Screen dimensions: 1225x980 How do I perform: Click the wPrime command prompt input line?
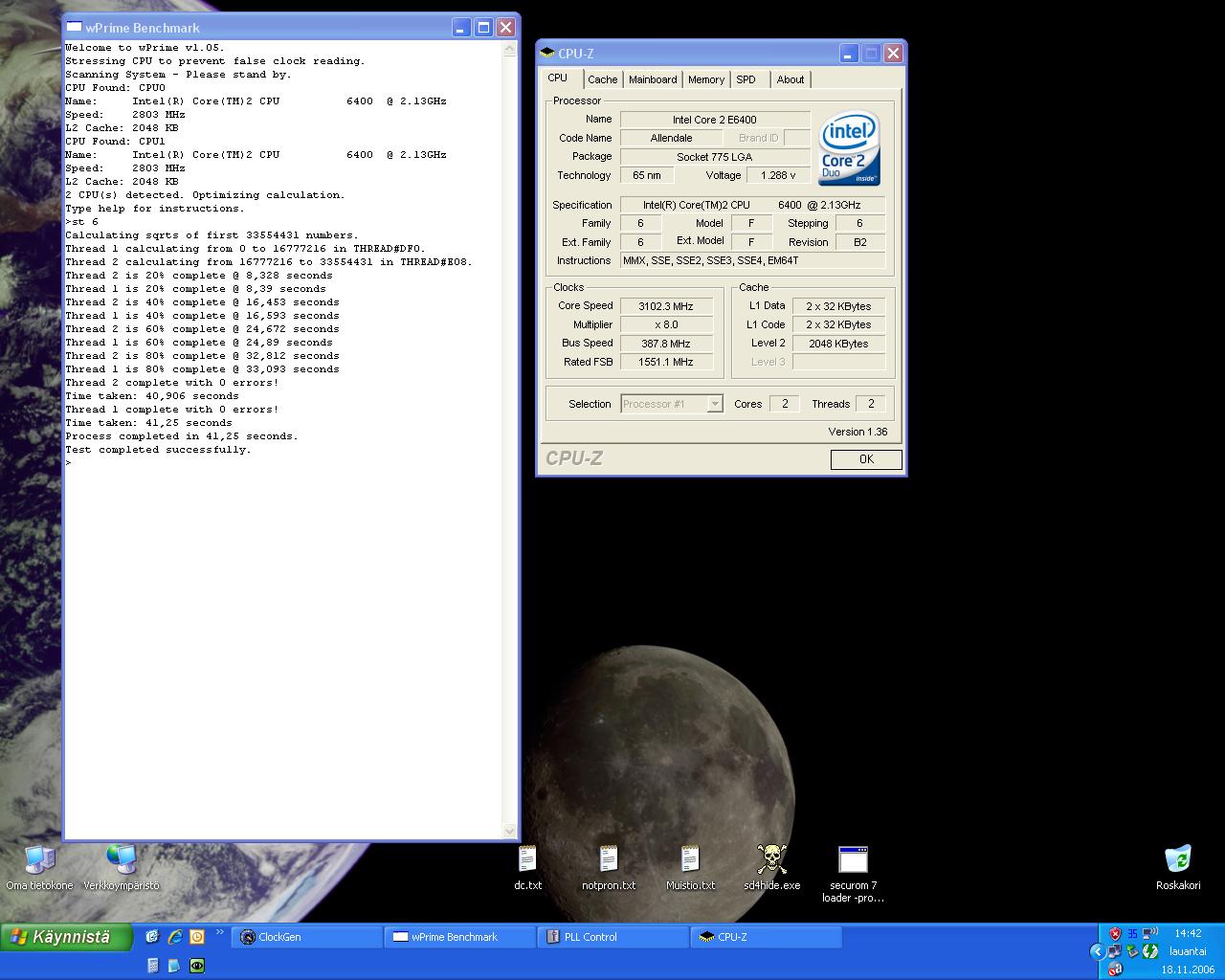(x=282, y=463)
